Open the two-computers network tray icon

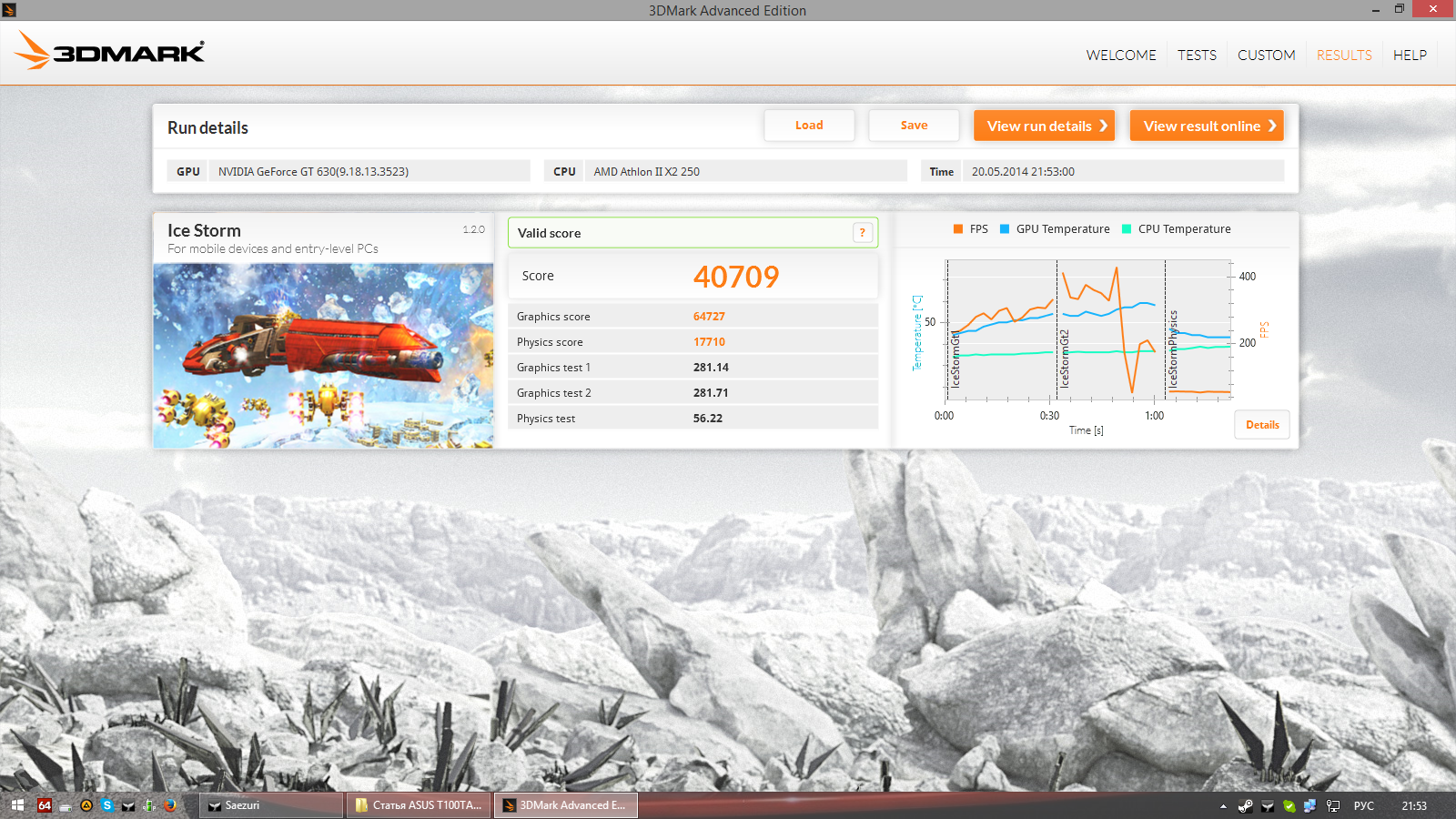click(1310, 806)
